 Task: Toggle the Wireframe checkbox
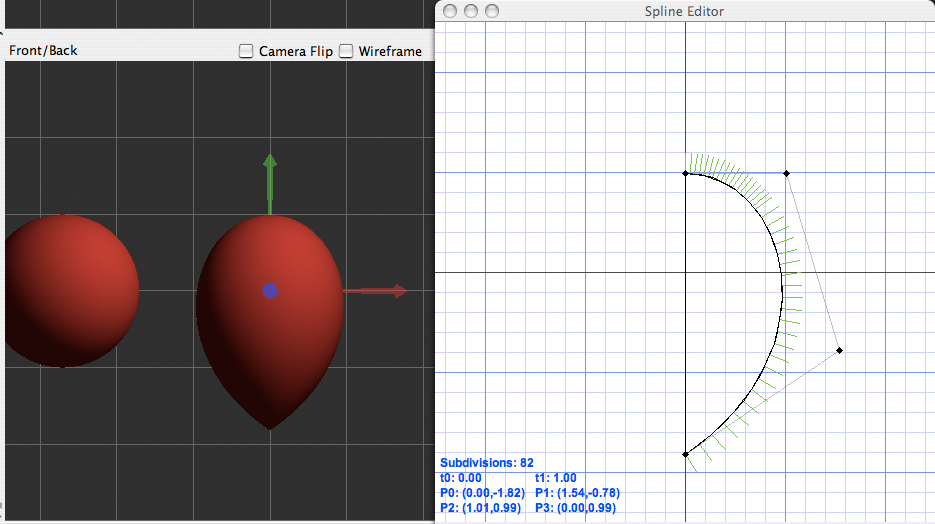[347, 51]
